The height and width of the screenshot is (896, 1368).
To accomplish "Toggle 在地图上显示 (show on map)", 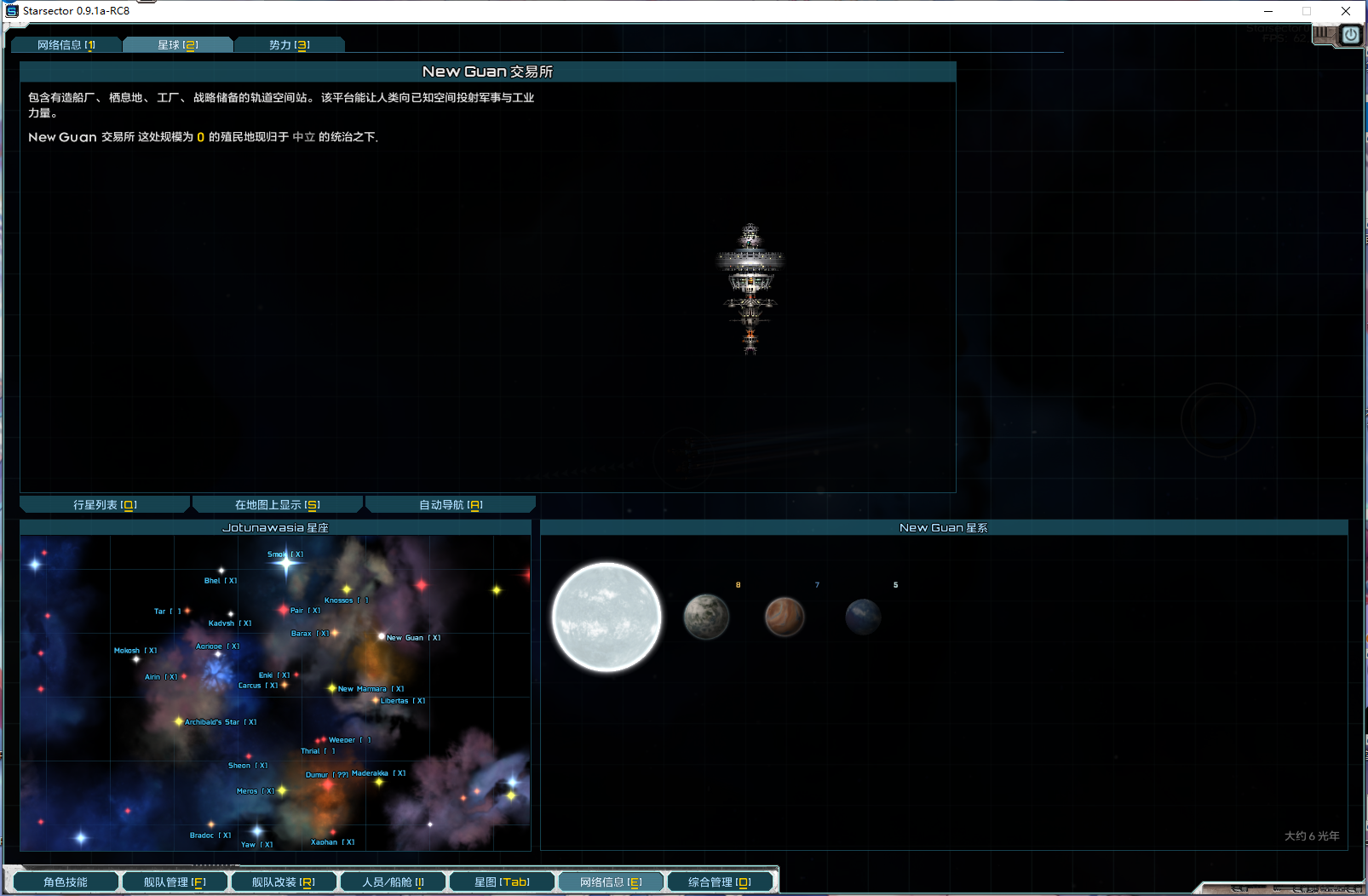I will (276, 503).
